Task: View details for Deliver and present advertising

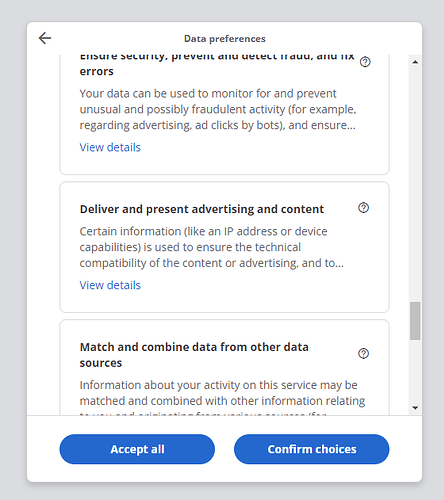Action: click(110, 285)
